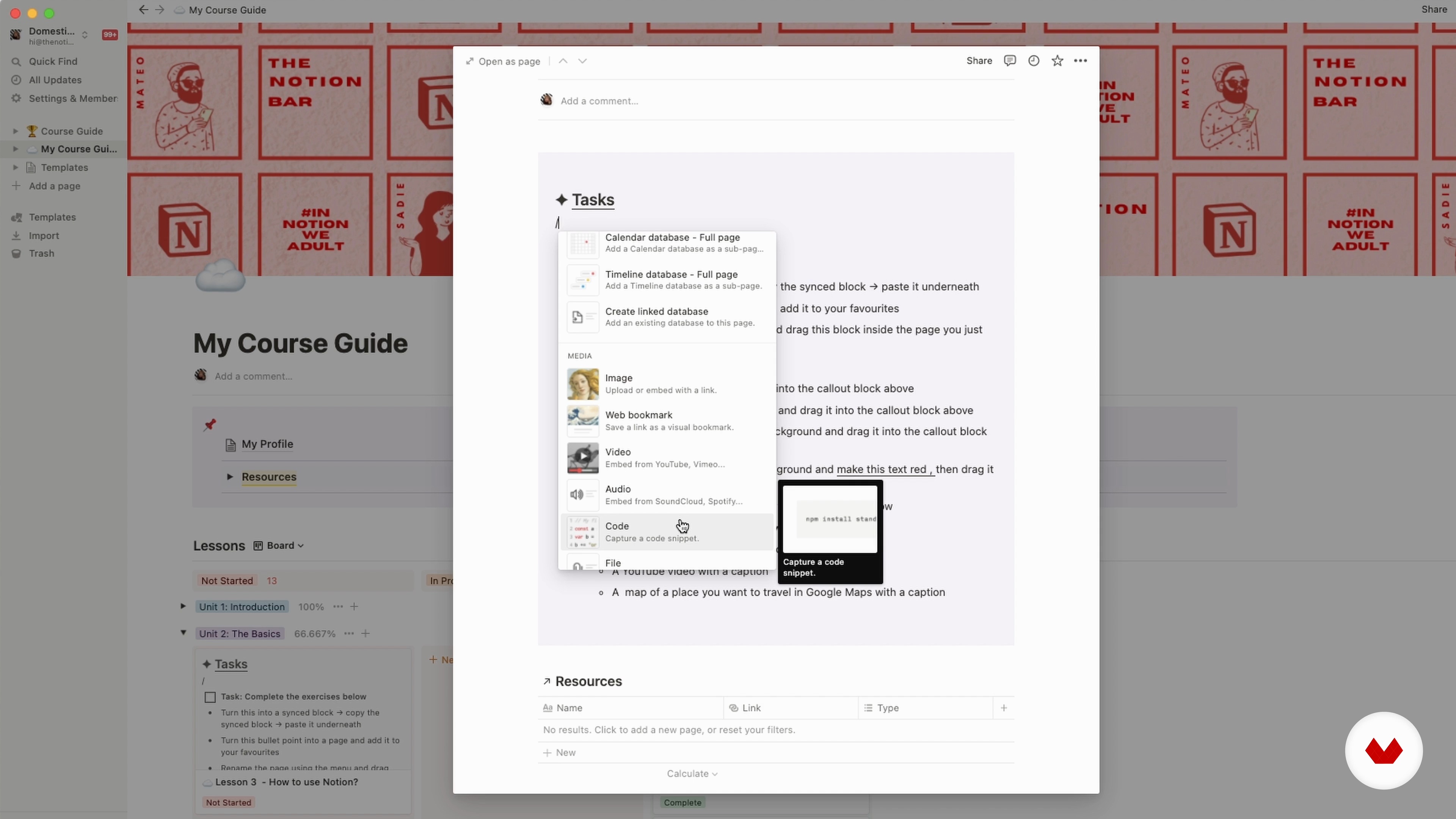Open options for Unit 2: The Basics
Viewport: 1456px width, 819px height.
click(x=349, y=634)
